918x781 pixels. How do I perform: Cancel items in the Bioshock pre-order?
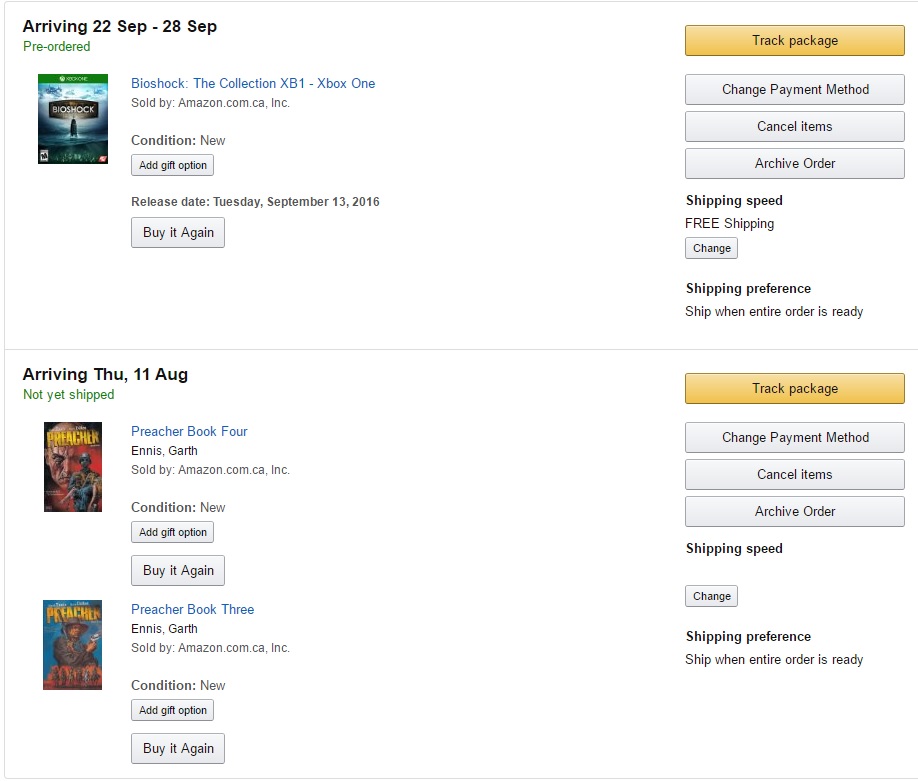794,127
